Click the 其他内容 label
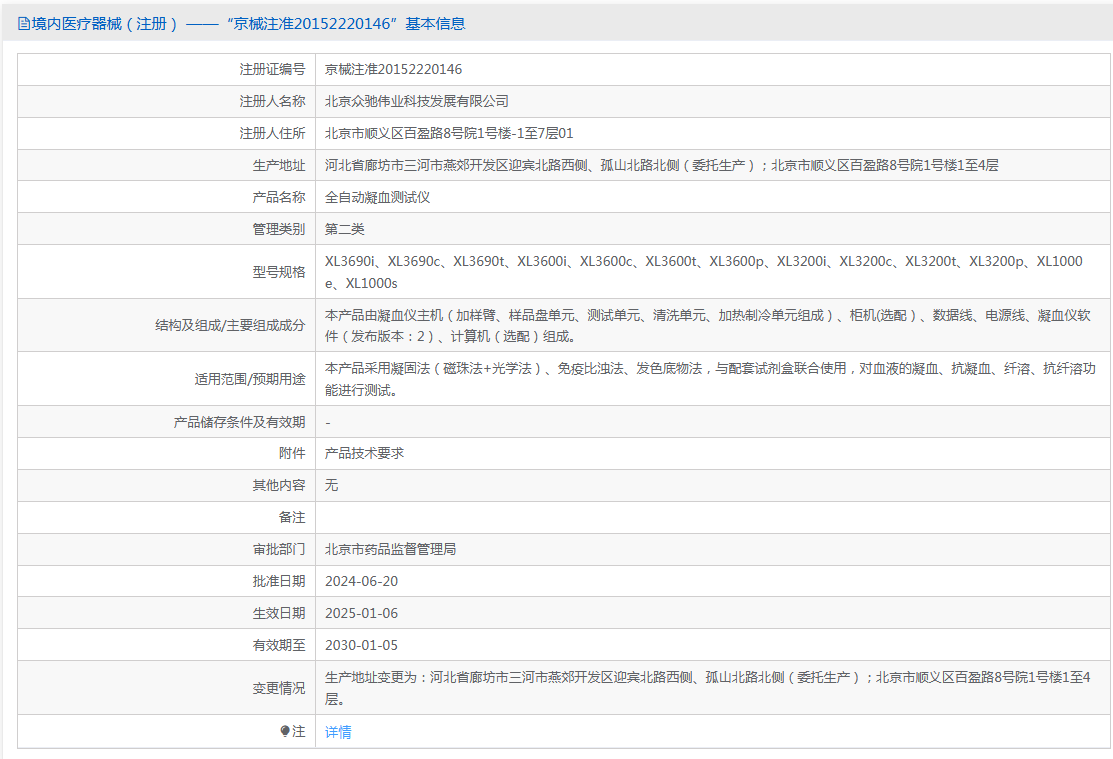The height and width of the screenshot is (759, 1113). coord(279,485)
